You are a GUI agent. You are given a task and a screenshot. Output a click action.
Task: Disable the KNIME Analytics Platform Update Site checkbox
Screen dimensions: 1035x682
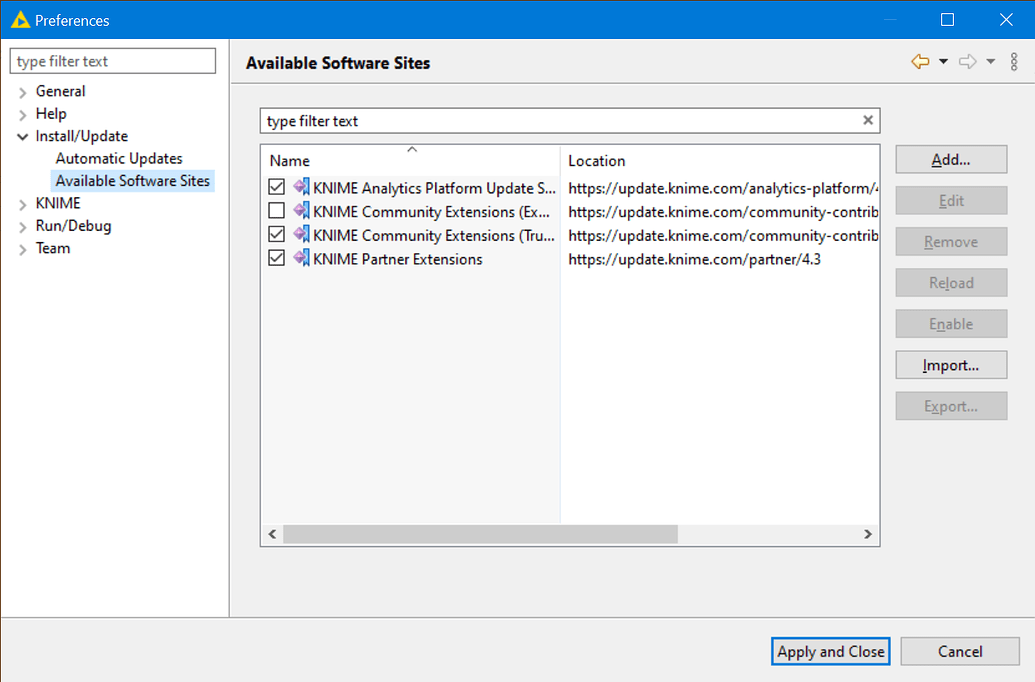(x=275, y=187)
